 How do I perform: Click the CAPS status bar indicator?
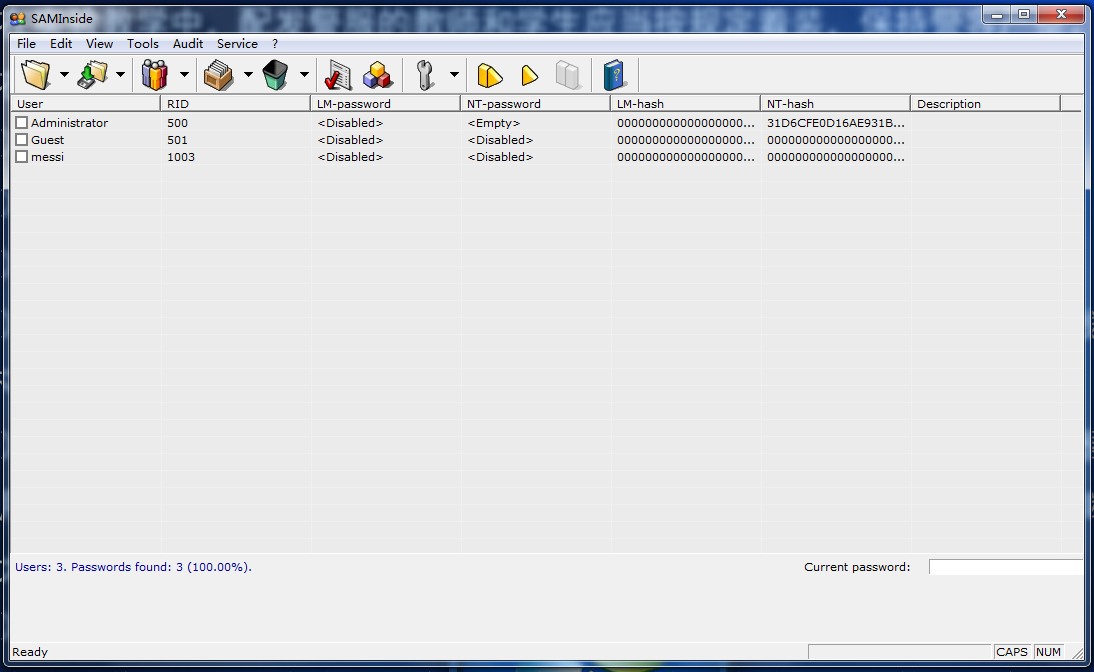(1012, 652)
